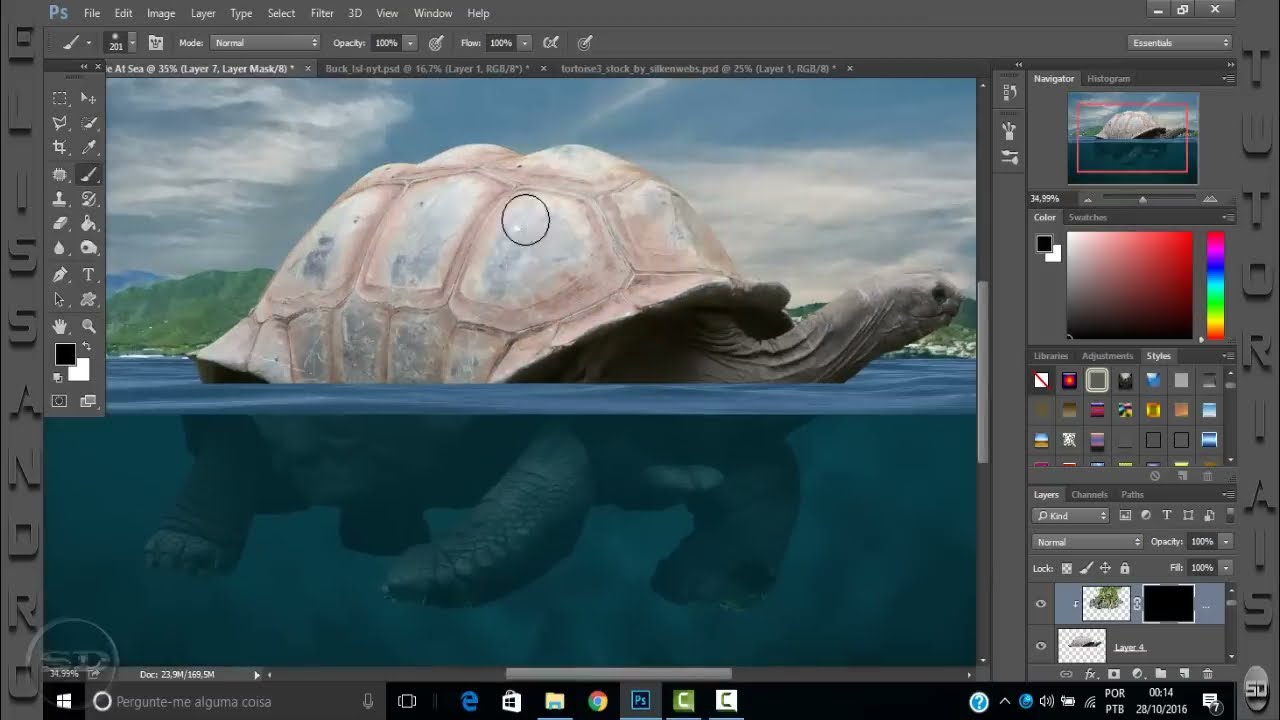1280x720 pixels.
Task: Swap foreground and background colors
Action: [x=85, y=346]
